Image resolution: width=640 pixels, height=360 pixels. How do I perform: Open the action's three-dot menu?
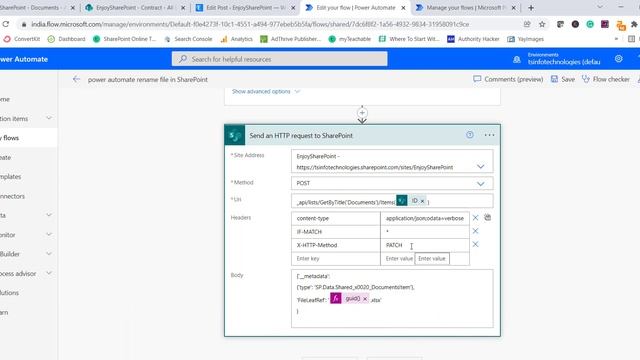coord(489,135)
